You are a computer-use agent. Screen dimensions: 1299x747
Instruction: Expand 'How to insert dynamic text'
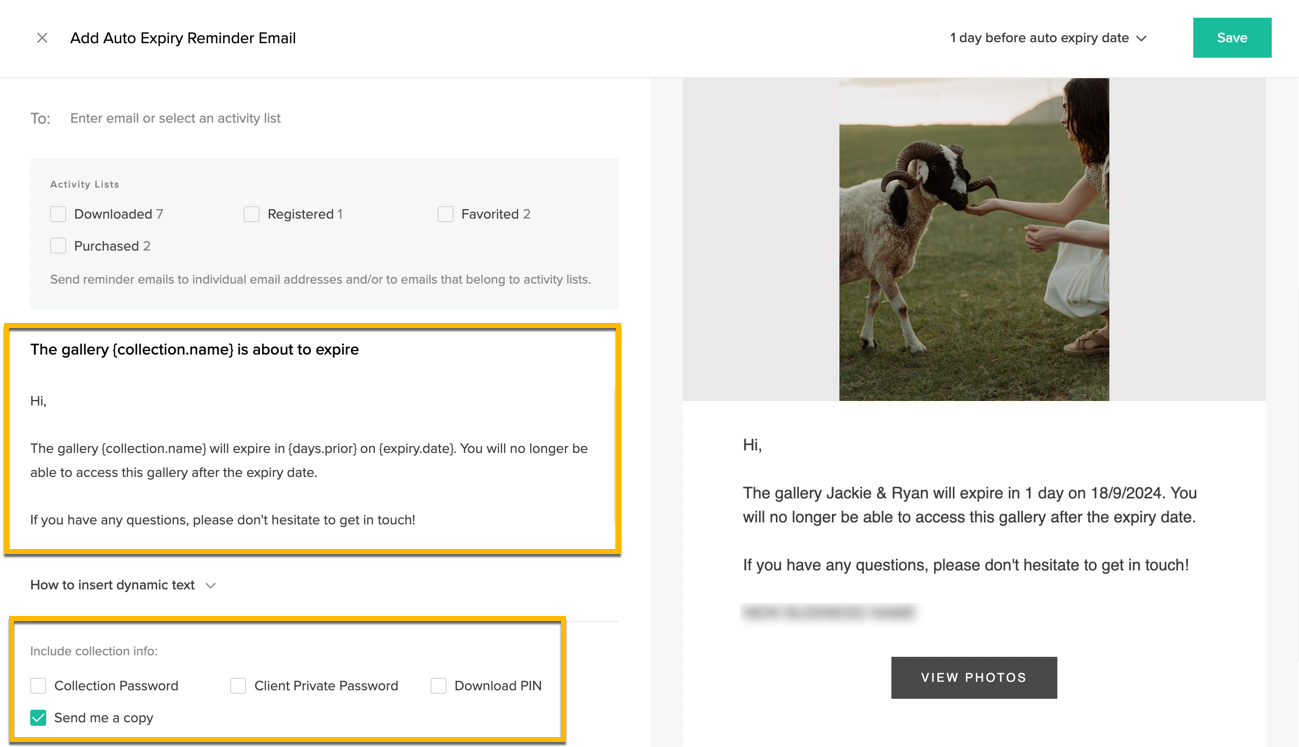(x=113, y=585)
